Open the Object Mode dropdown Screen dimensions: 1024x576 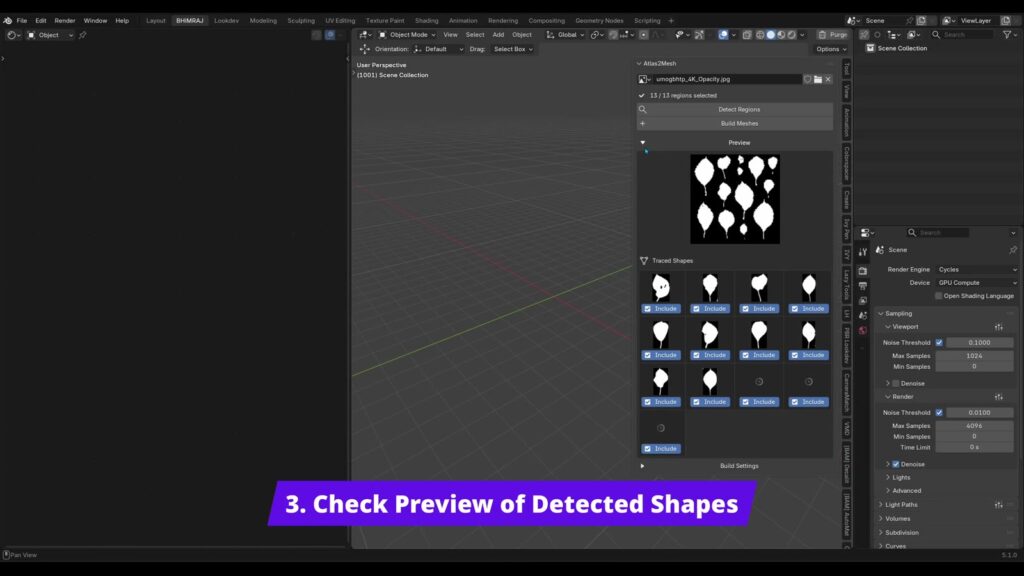coord(407,35)
